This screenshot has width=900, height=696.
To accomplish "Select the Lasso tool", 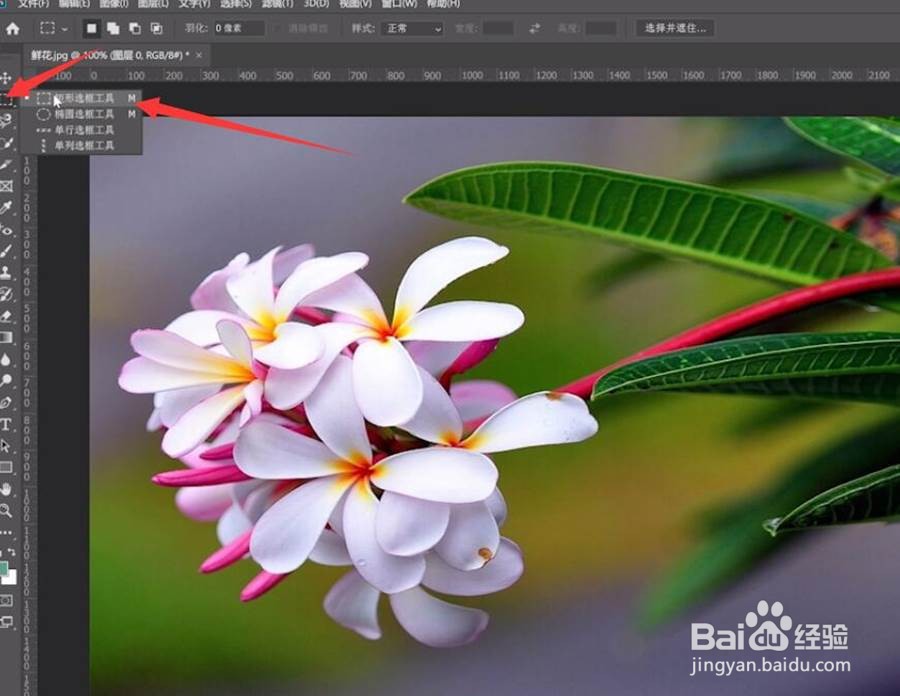I will (6, 120).
